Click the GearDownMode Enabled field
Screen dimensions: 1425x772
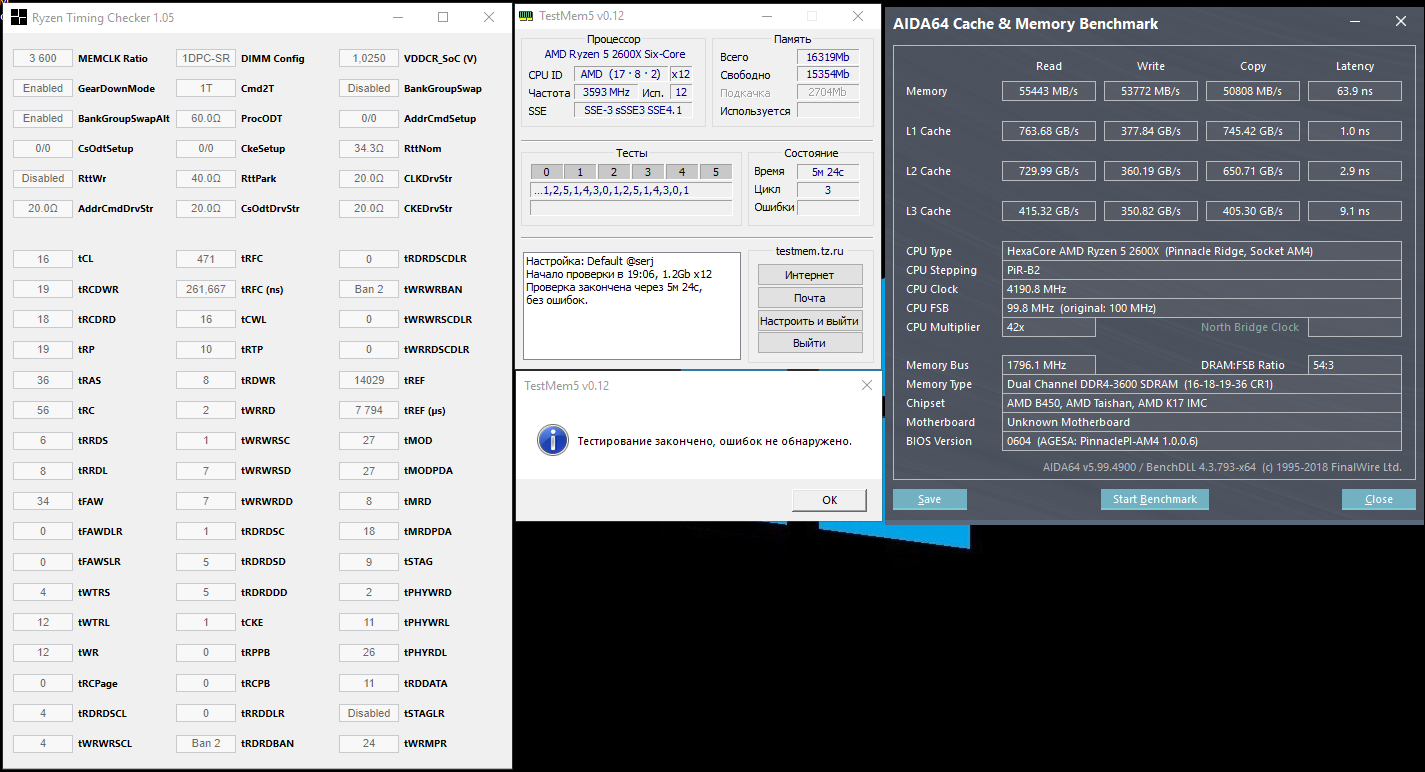click(43, 88)
